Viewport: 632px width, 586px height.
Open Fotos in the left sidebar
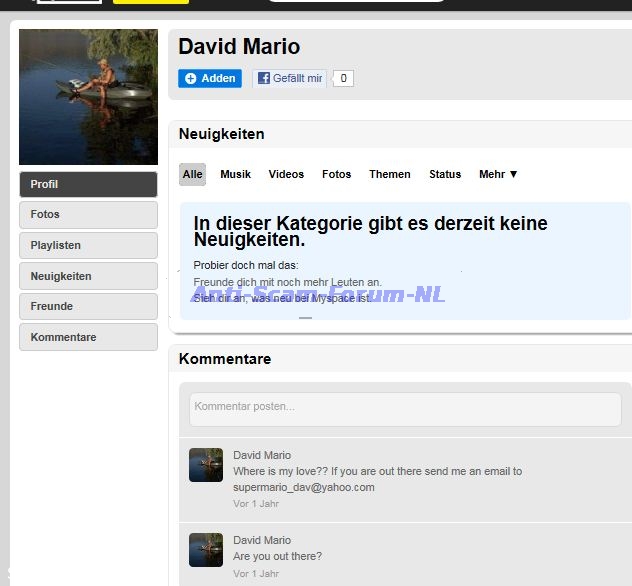click(88, 214)
